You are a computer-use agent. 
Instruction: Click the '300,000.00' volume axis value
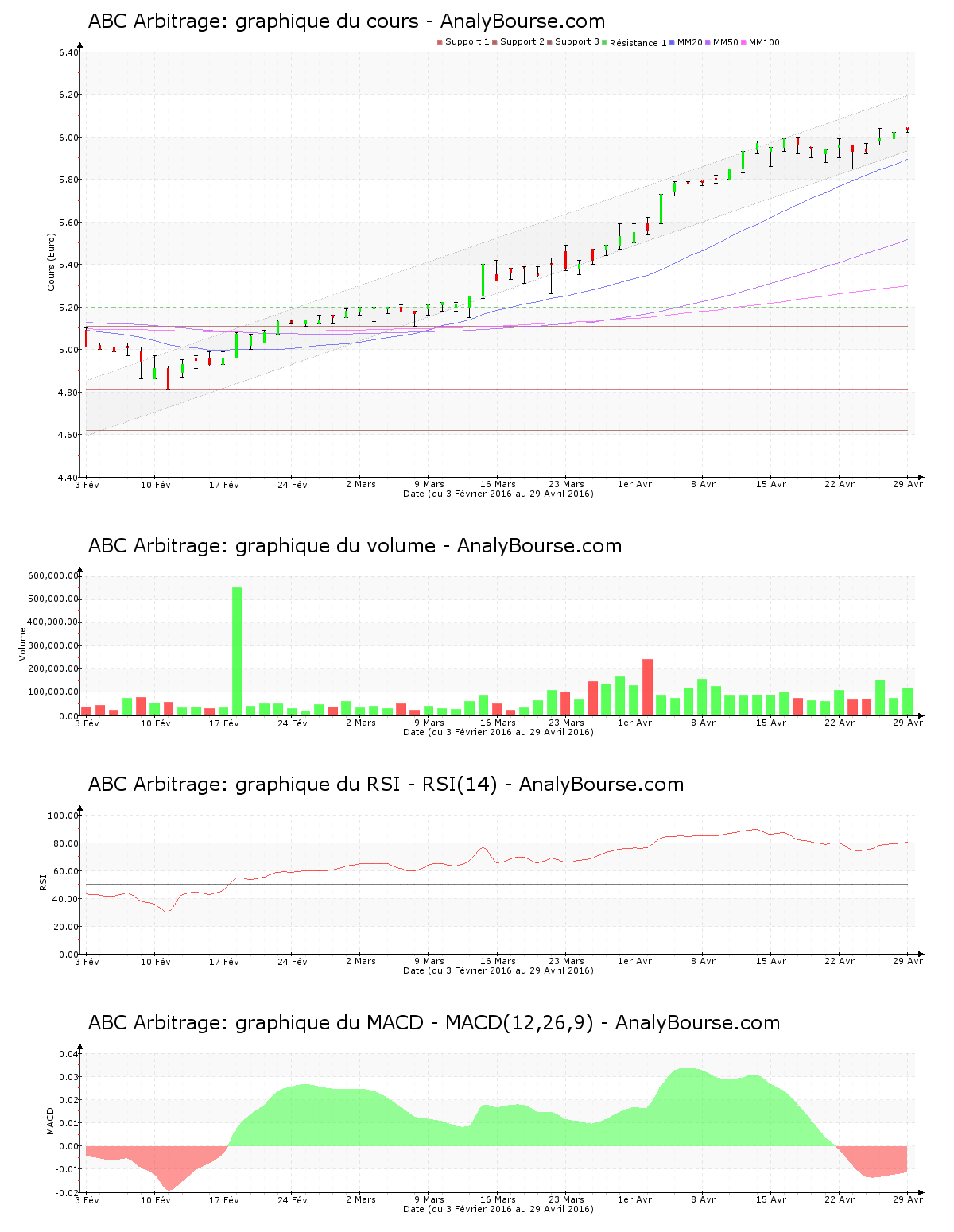tap(53, 646)
